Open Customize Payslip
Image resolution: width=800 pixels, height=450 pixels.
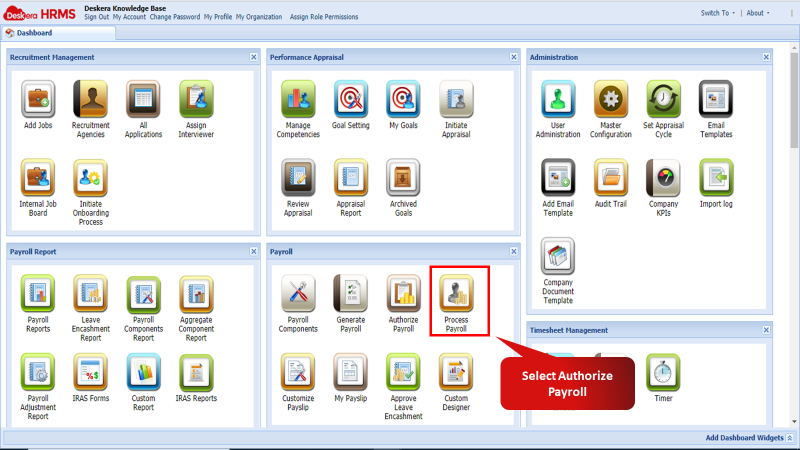pos(298,372)
